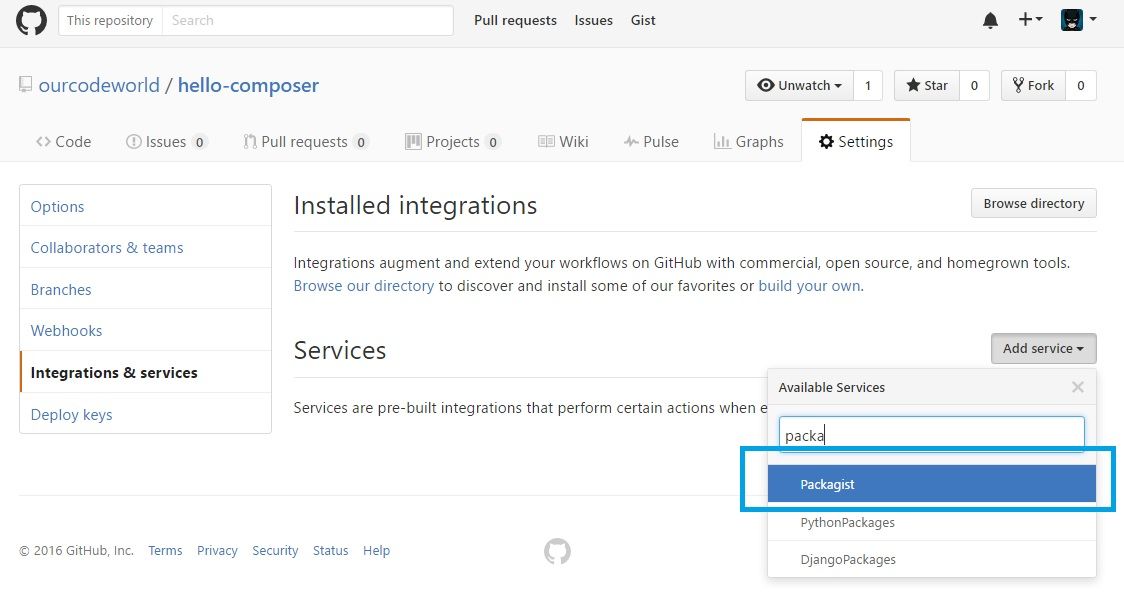The width and height of the screenshot is (1124, 595).
Task: Click the service filter text field
Action: [931, 435]
